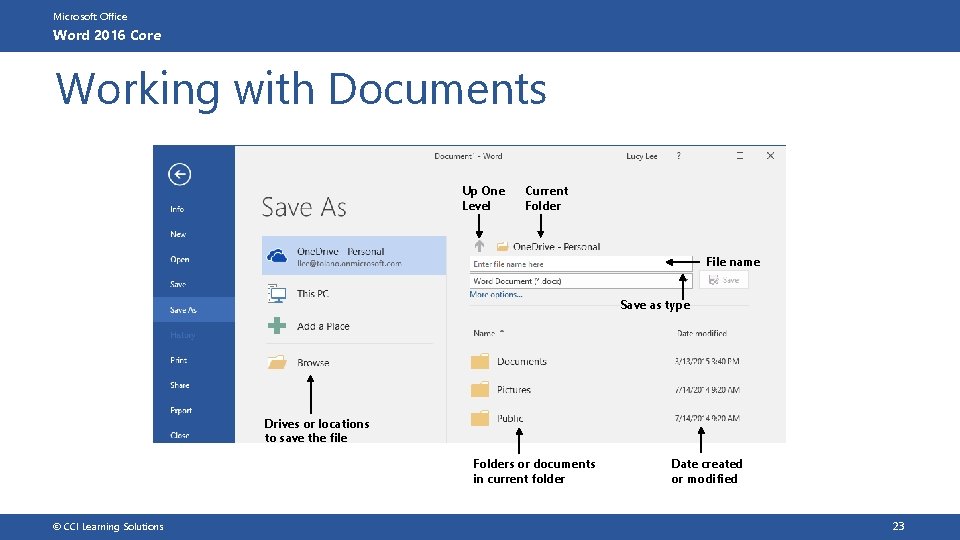The image size is (960, 540).
Task: Click the Pictures folder icon
Action: pyautogui.click(x=480, y=389)
